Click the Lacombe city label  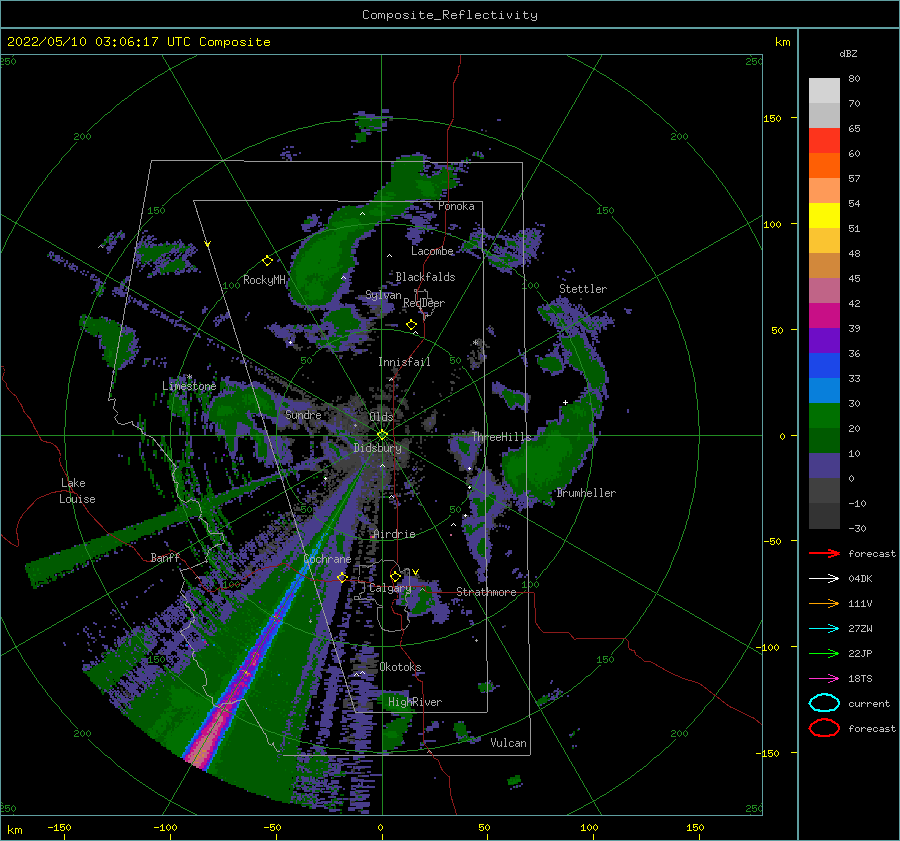coord(432,251)
